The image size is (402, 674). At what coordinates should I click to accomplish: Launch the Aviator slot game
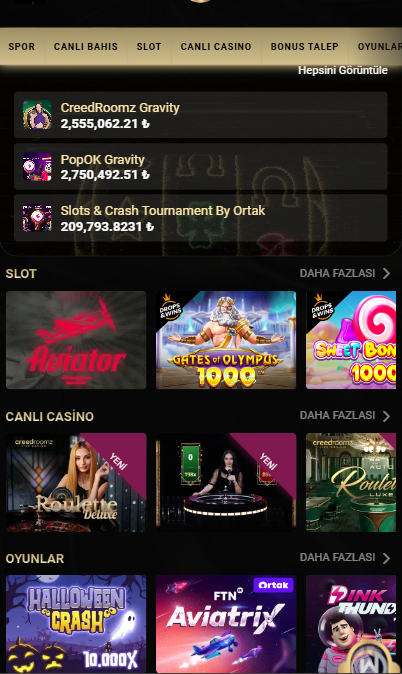pos(76,340)
